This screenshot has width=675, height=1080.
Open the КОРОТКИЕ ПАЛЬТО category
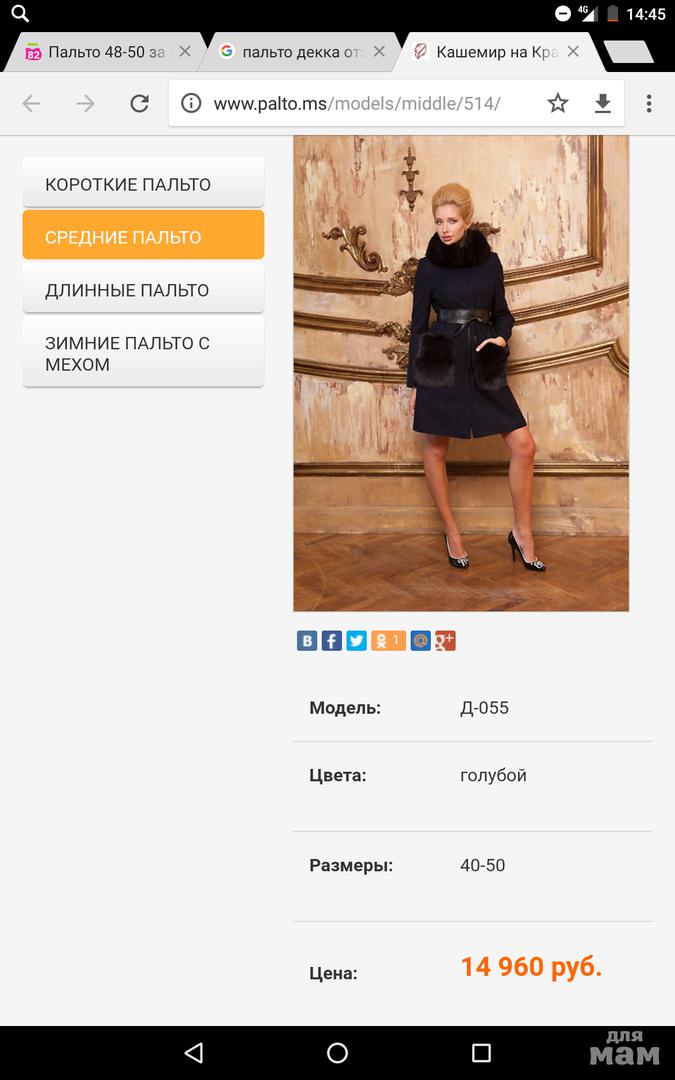click(143, 184)
